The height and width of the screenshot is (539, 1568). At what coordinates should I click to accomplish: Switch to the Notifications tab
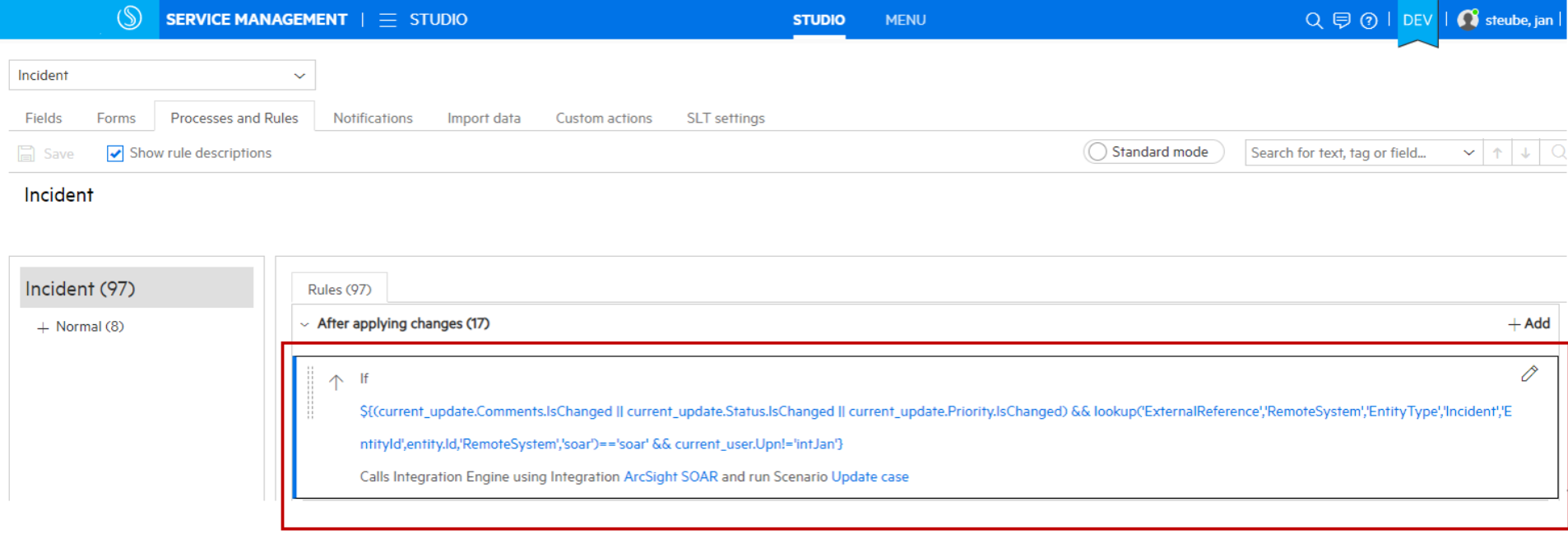(373, 118)
